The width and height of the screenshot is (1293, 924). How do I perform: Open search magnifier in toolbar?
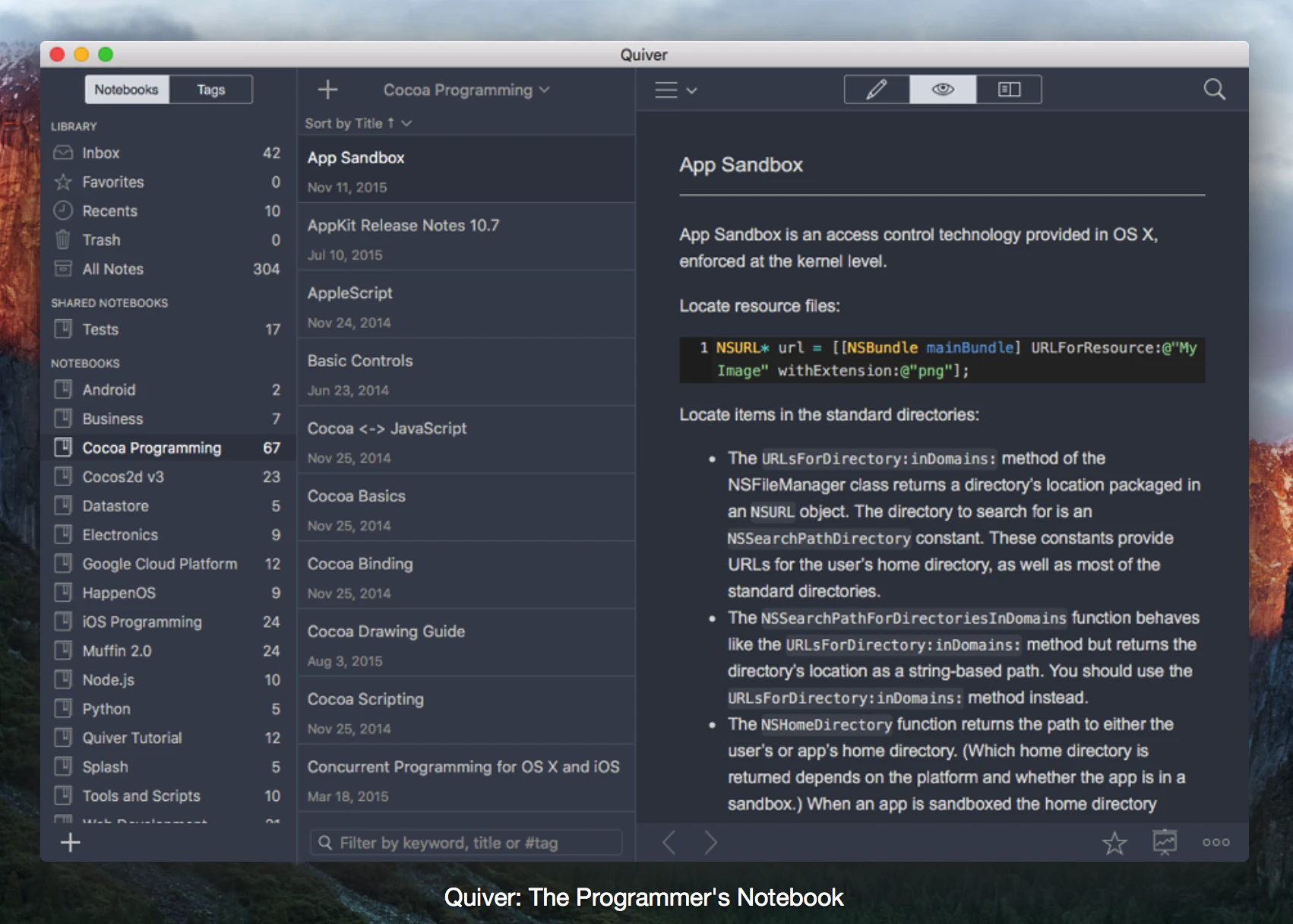1214,90
